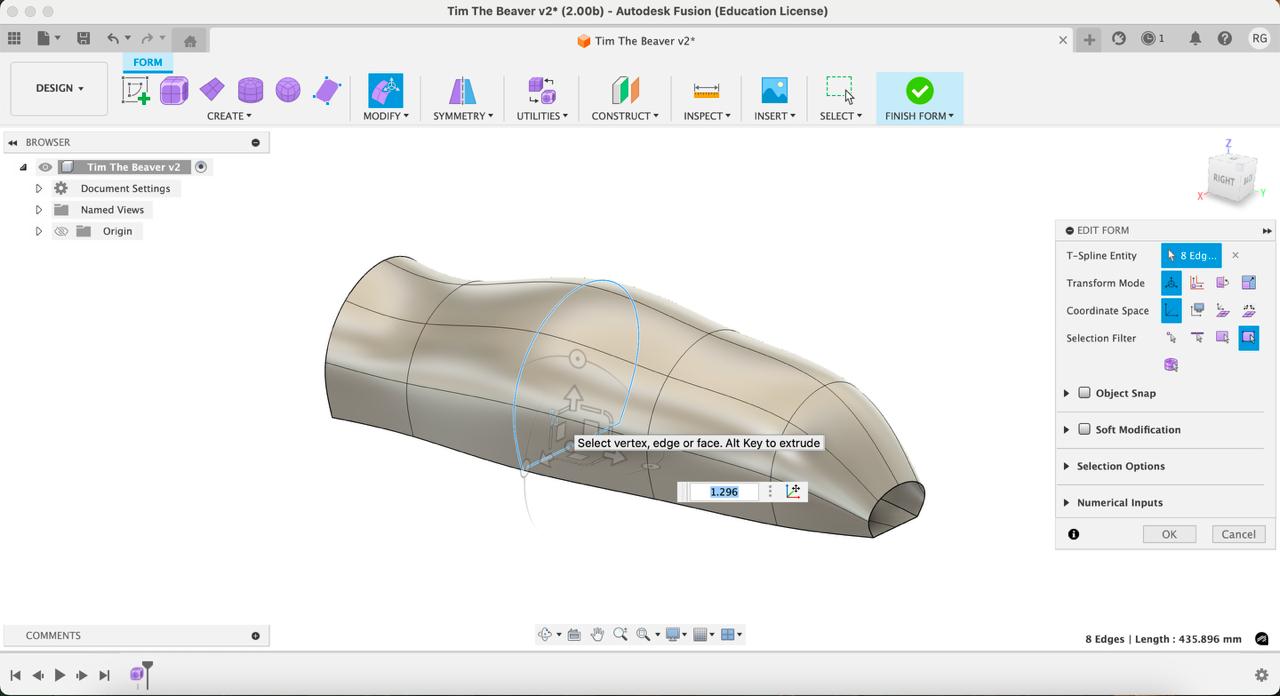Viewport: 1280px width, 696px height.
Task: Open the DESIGN workspace dropdown
Action: tap(59, 88)
